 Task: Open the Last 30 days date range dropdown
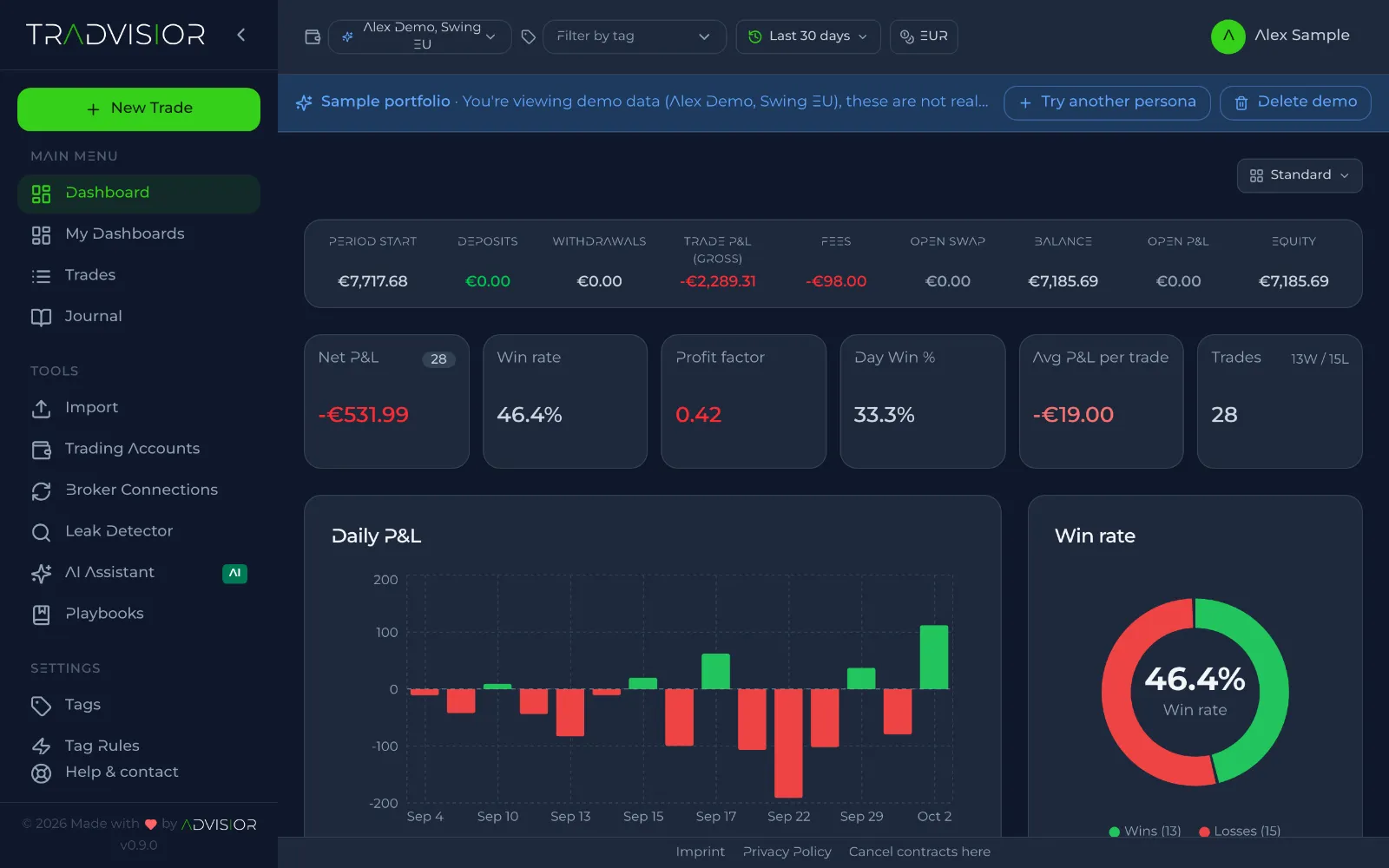pos(808,36)
